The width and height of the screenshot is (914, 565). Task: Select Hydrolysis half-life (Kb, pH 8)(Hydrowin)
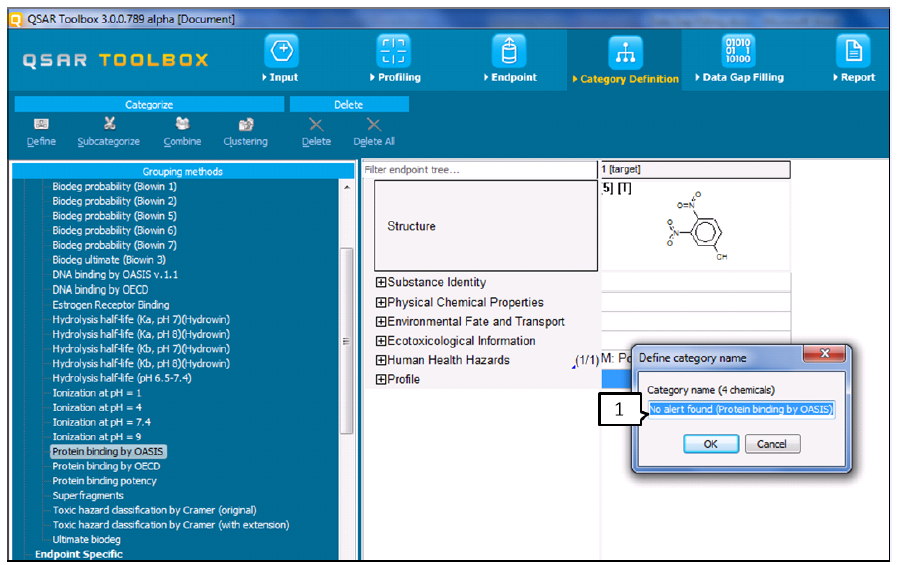[x=141, y=363]
